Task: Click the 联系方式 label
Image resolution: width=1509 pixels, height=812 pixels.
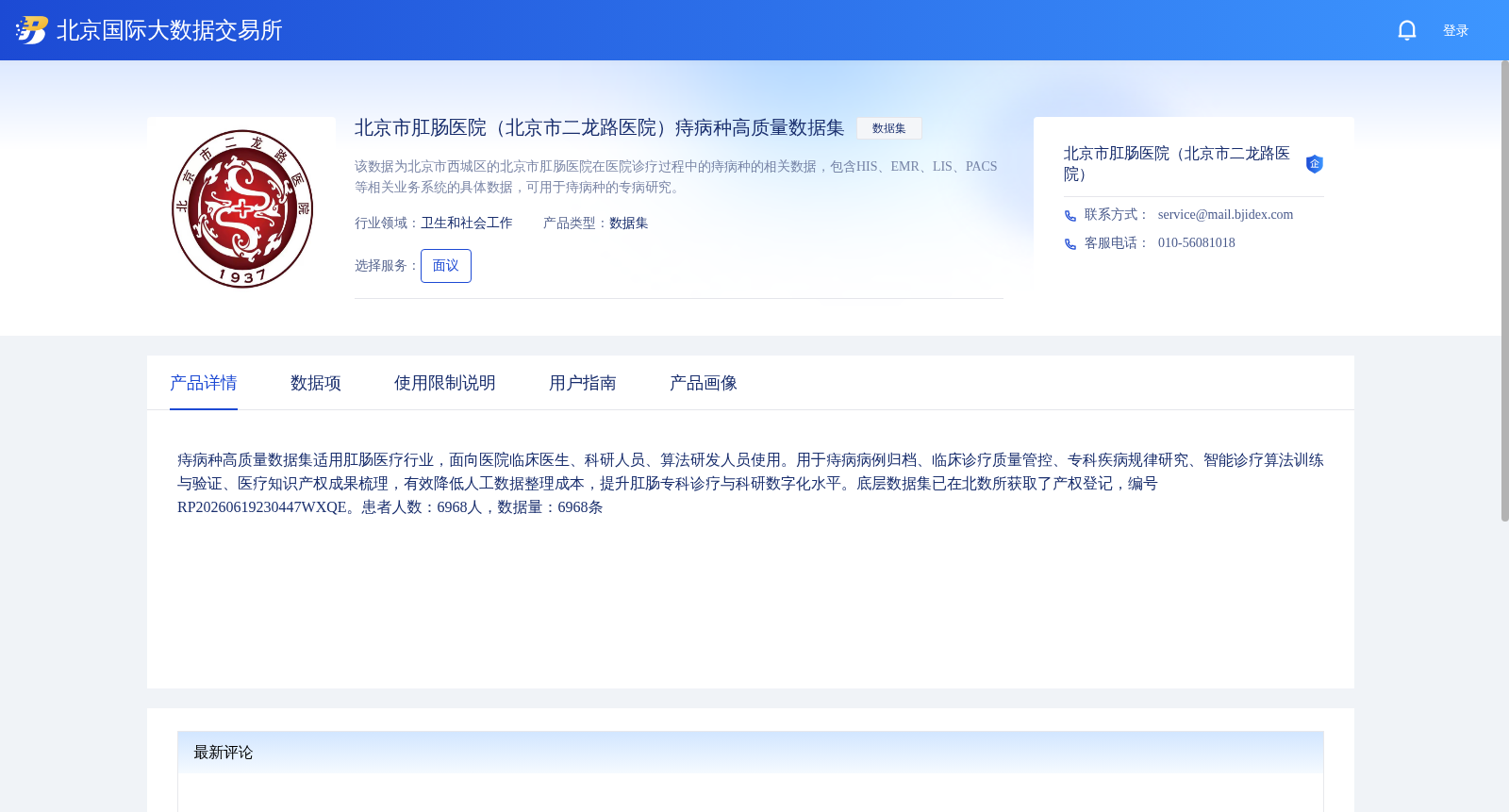Action: pyautogui.click(x=1116, y=215)
